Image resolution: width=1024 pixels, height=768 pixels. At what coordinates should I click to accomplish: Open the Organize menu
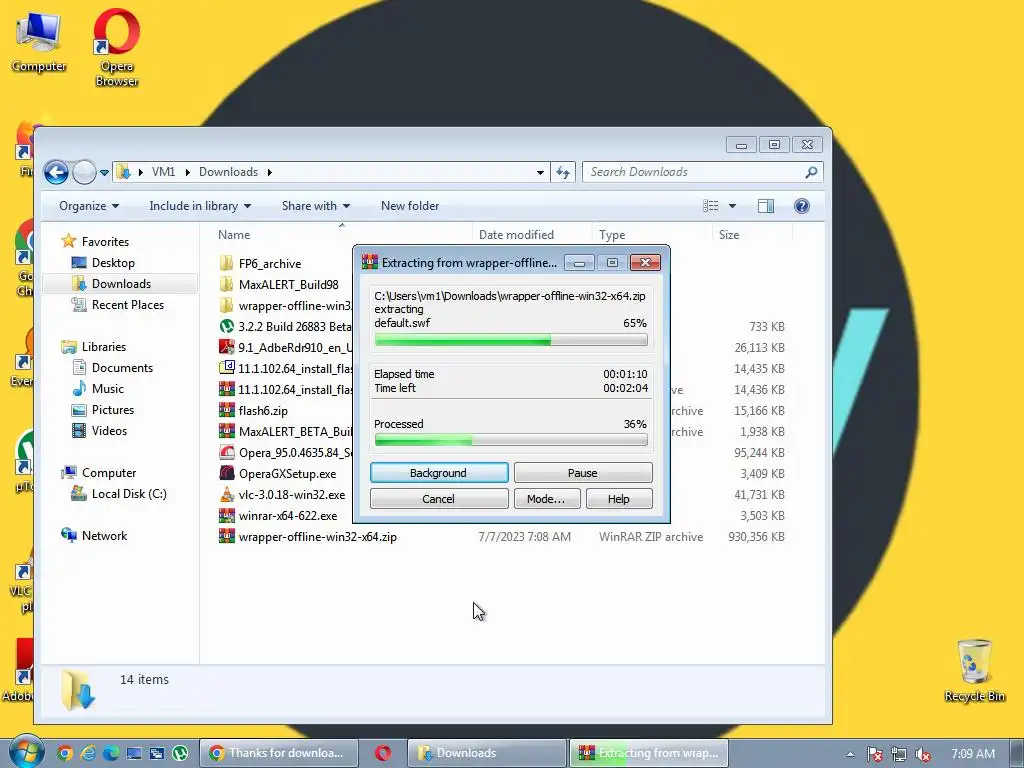[89, 206]
